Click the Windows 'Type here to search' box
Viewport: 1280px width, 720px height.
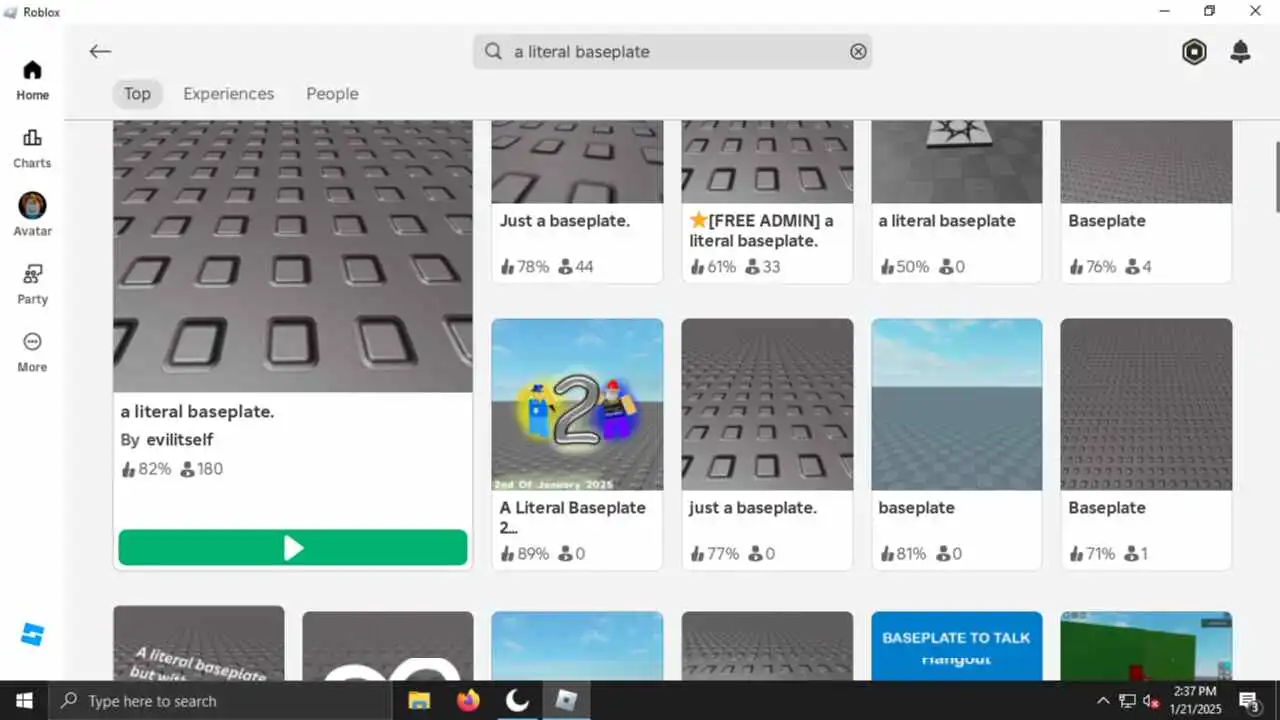click(x=220, y=701)
